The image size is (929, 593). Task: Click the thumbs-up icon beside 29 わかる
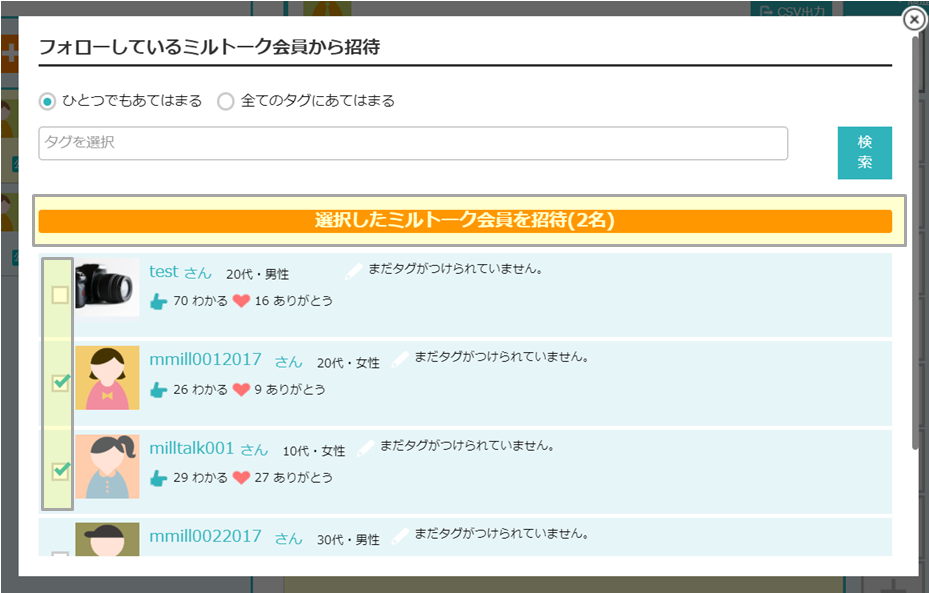point(158,478)
